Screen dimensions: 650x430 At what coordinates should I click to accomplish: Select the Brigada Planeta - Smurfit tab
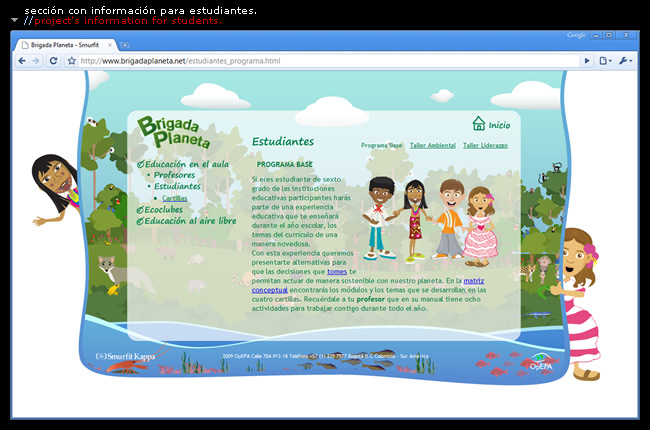[x=65, y=45]
